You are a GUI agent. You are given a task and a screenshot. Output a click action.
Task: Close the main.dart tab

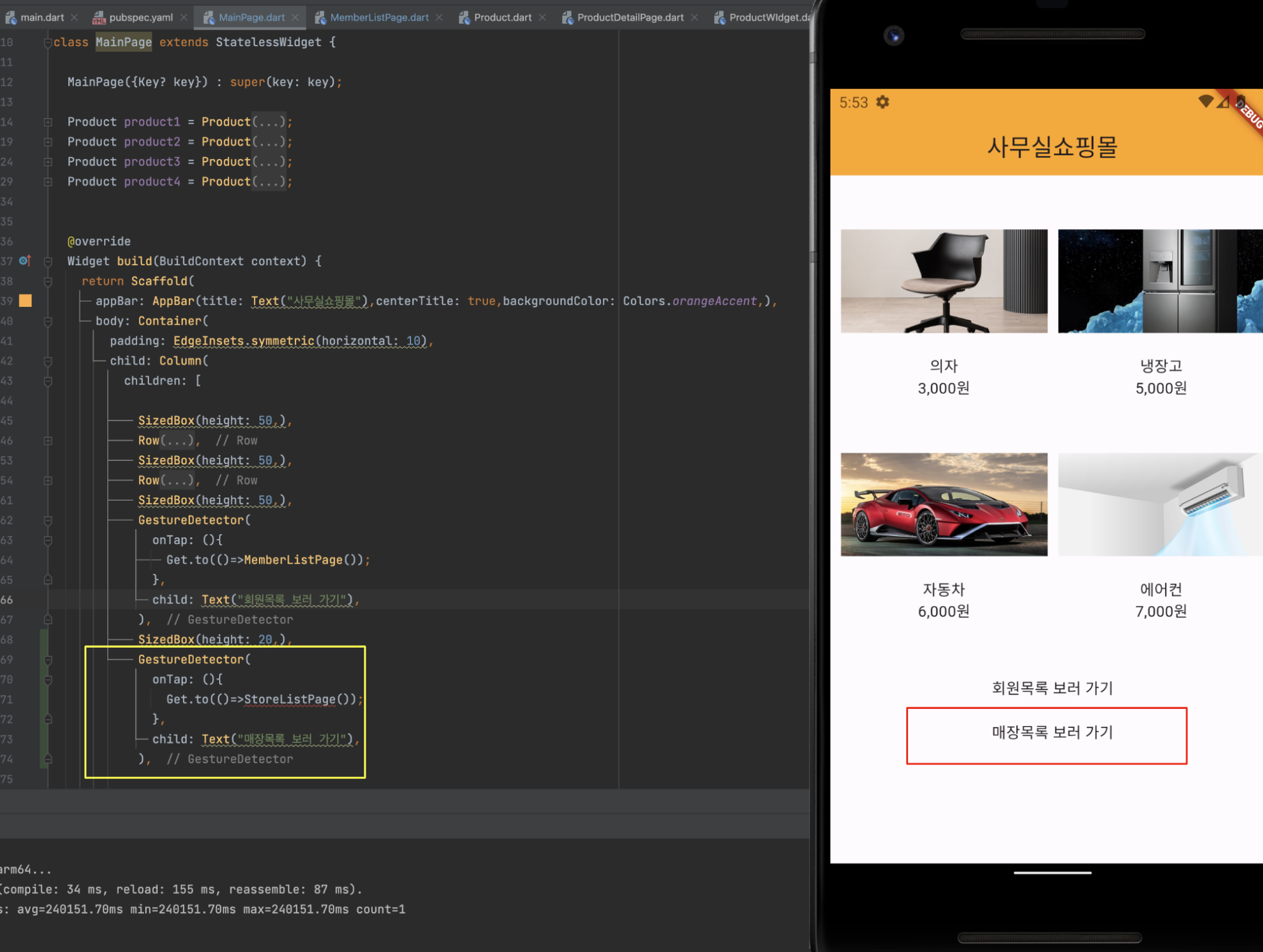(75, 18)
